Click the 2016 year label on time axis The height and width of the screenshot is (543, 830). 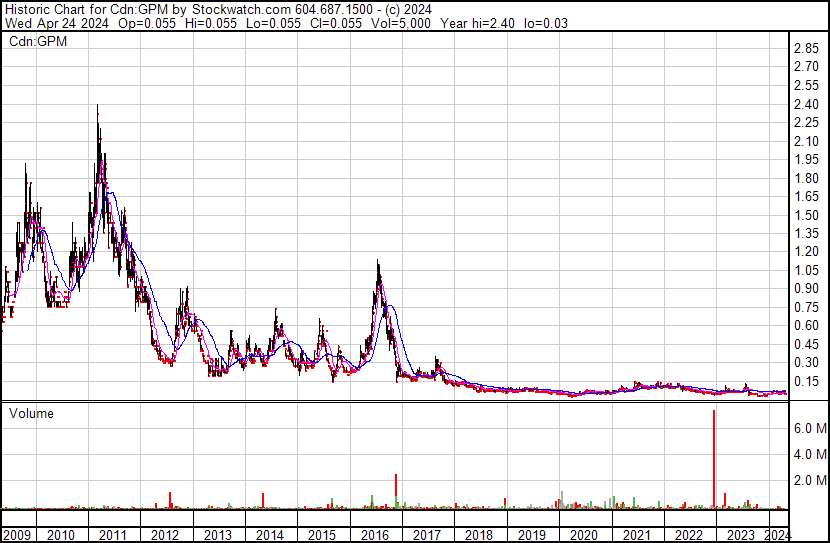click(375, 535)
